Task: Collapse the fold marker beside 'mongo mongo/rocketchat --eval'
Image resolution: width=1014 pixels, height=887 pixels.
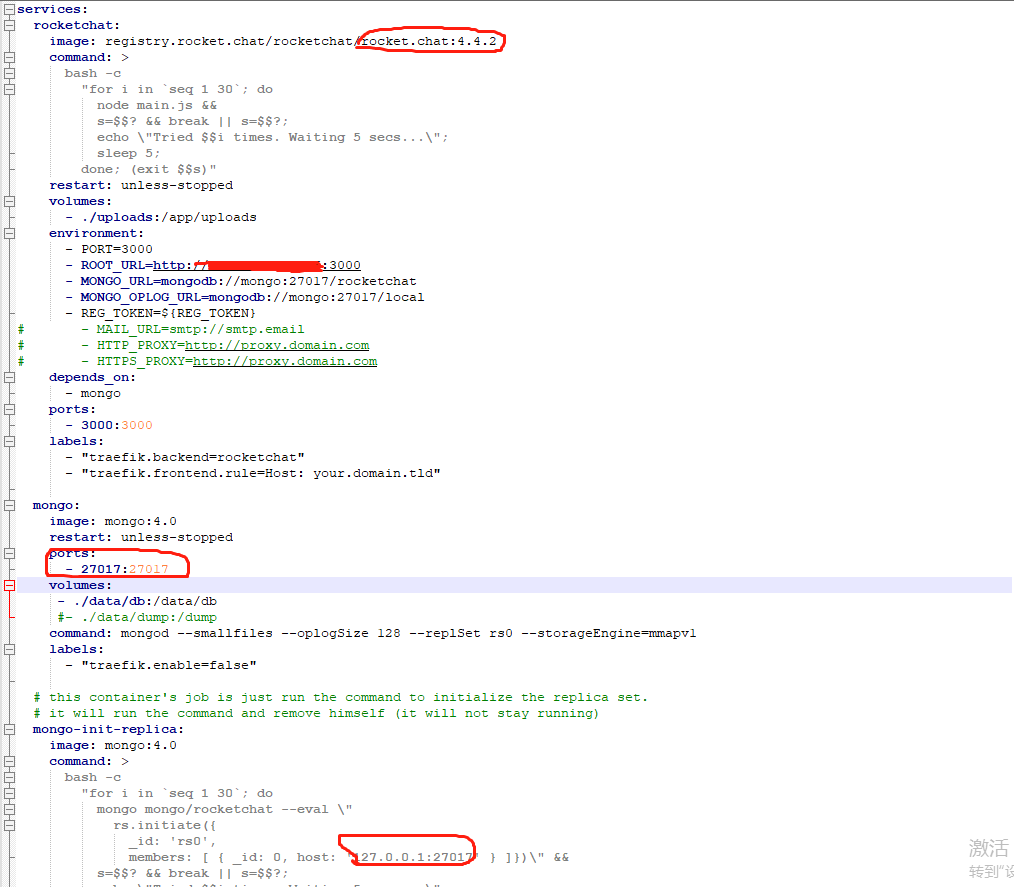Action: click(x=9, y=809)
